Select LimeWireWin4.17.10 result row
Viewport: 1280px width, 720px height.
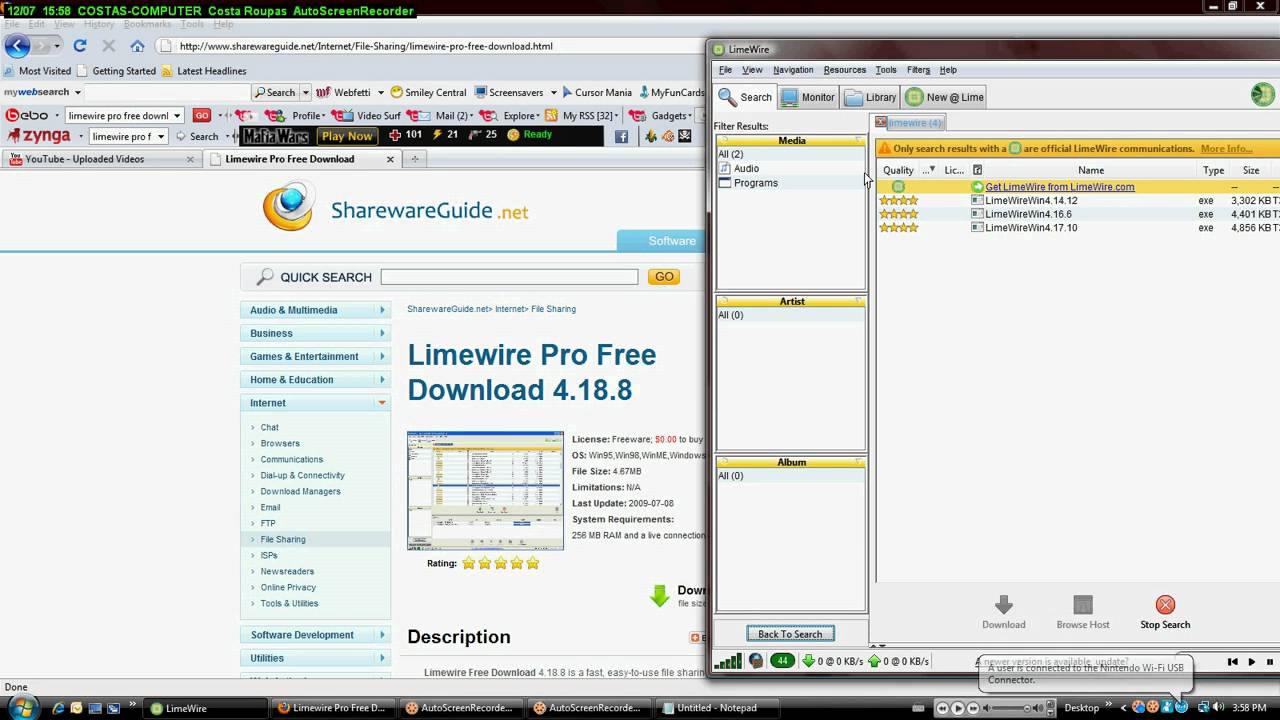tap(1078, 228)
